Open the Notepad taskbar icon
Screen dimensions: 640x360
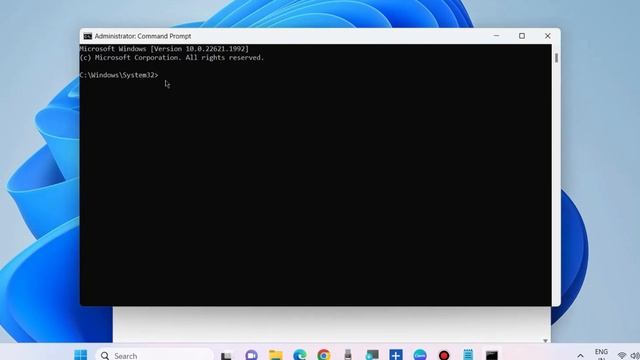(468, 355)
